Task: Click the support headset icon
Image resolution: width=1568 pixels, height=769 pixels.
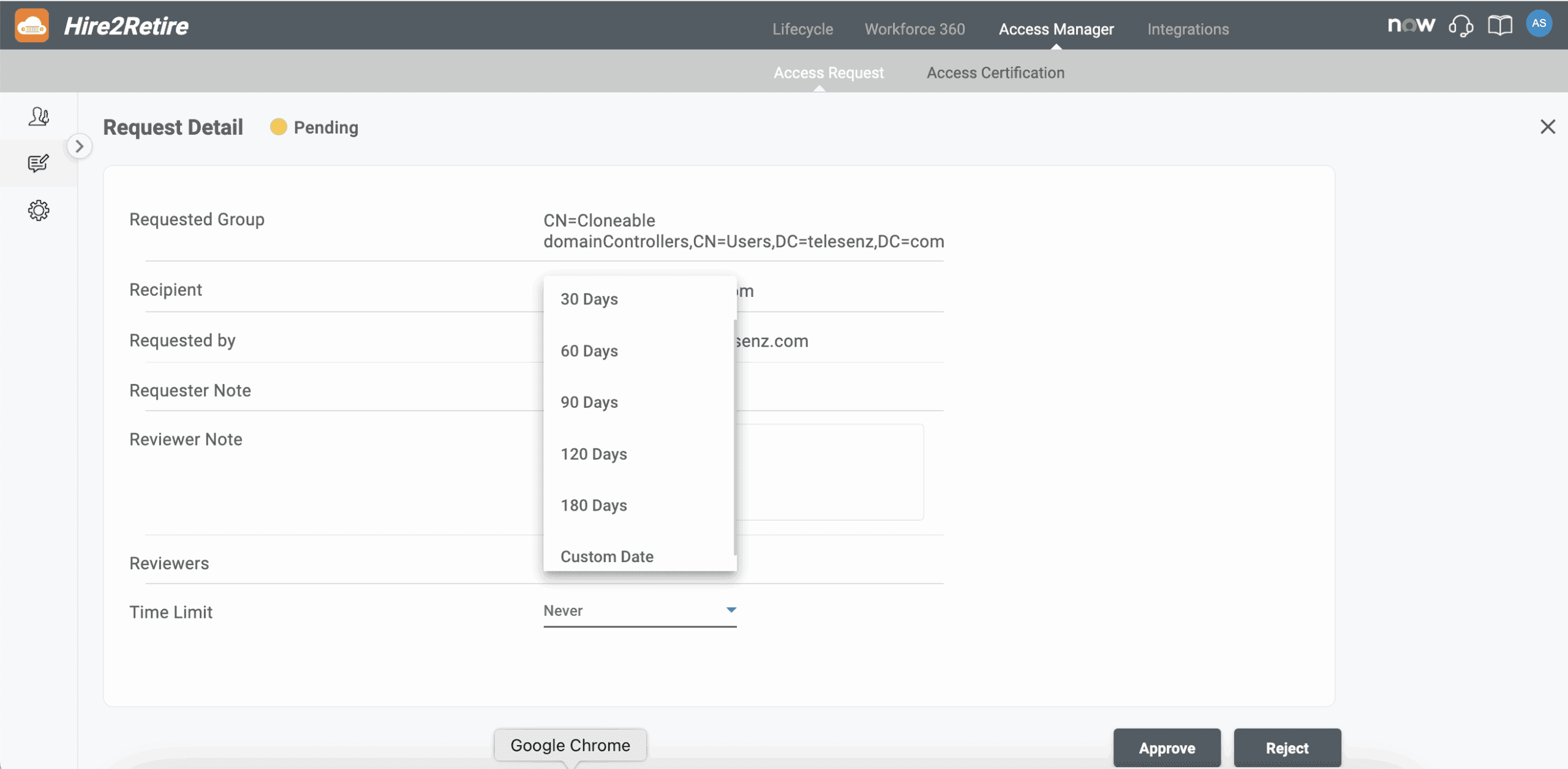Action: pyautogui.click(x=1461, y=26)
